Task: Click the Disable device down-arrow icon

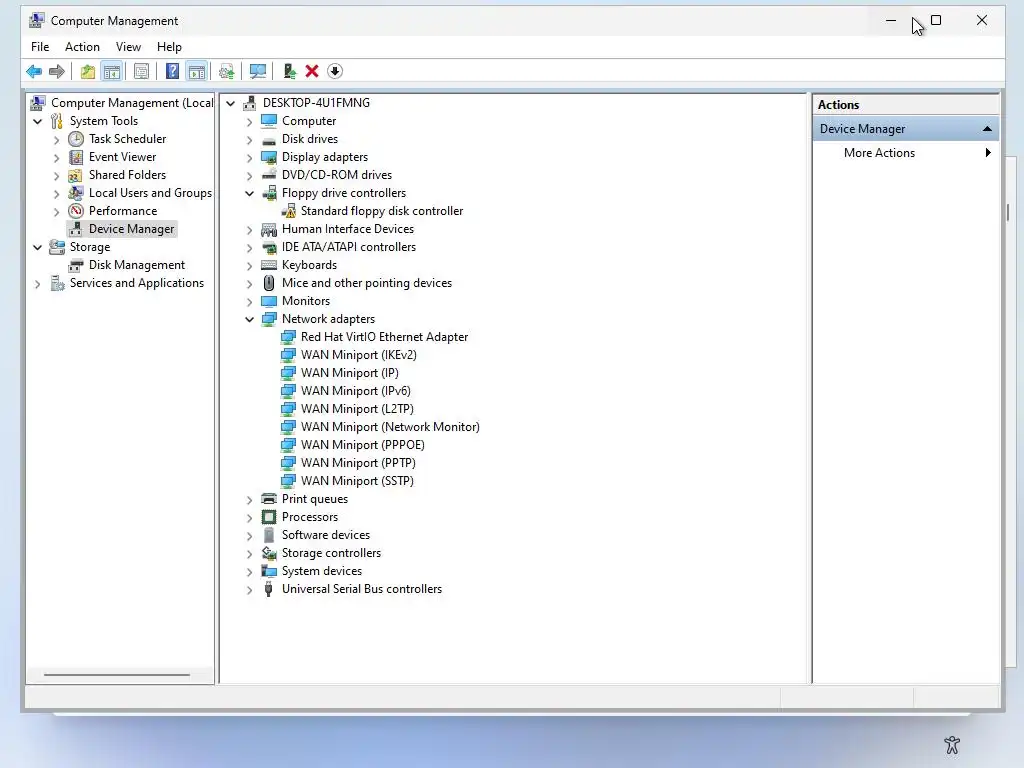Action: click(335, 71)
